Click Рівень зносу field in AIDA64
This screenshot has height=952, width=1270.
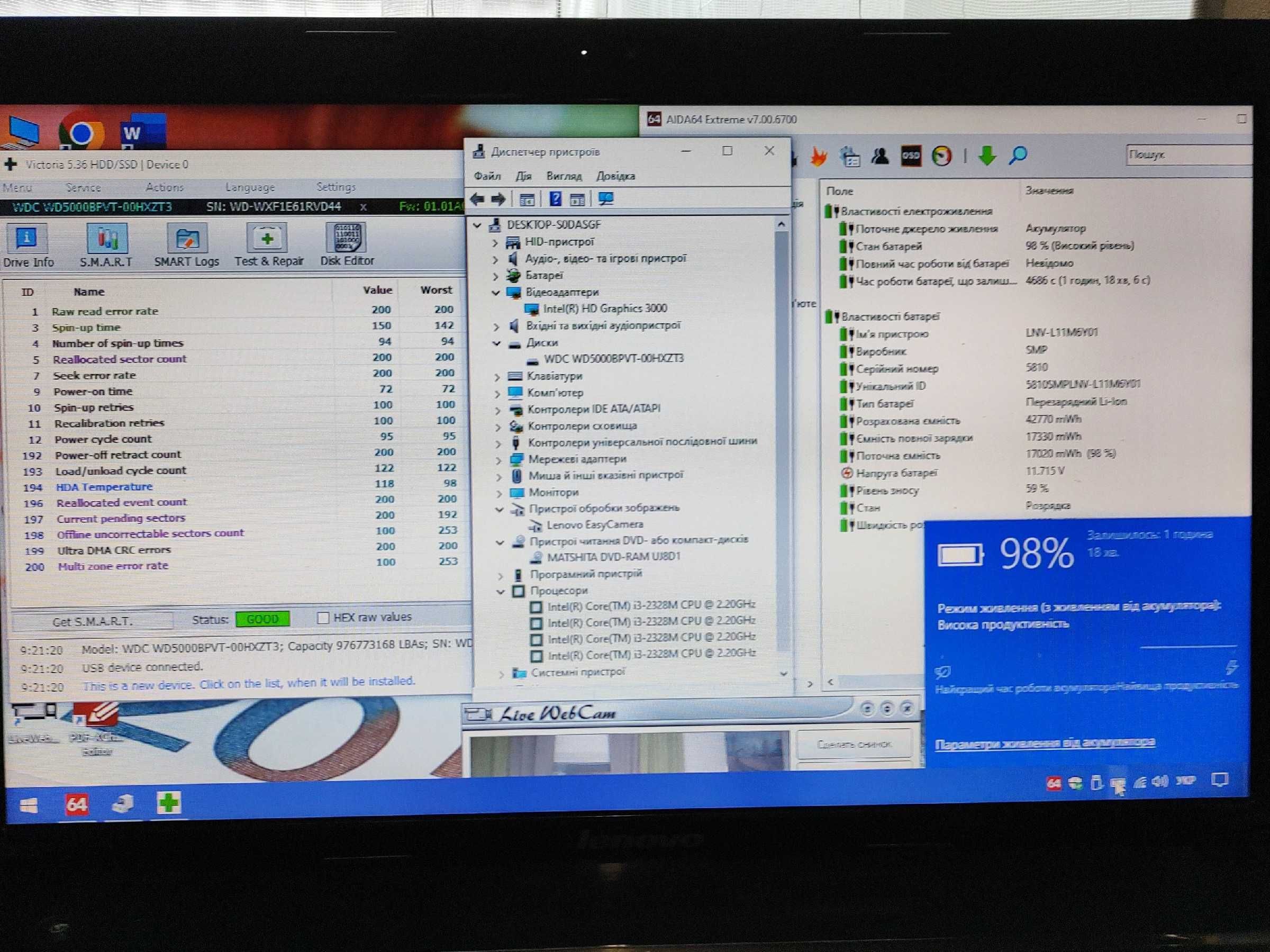[x=887, y=491]
